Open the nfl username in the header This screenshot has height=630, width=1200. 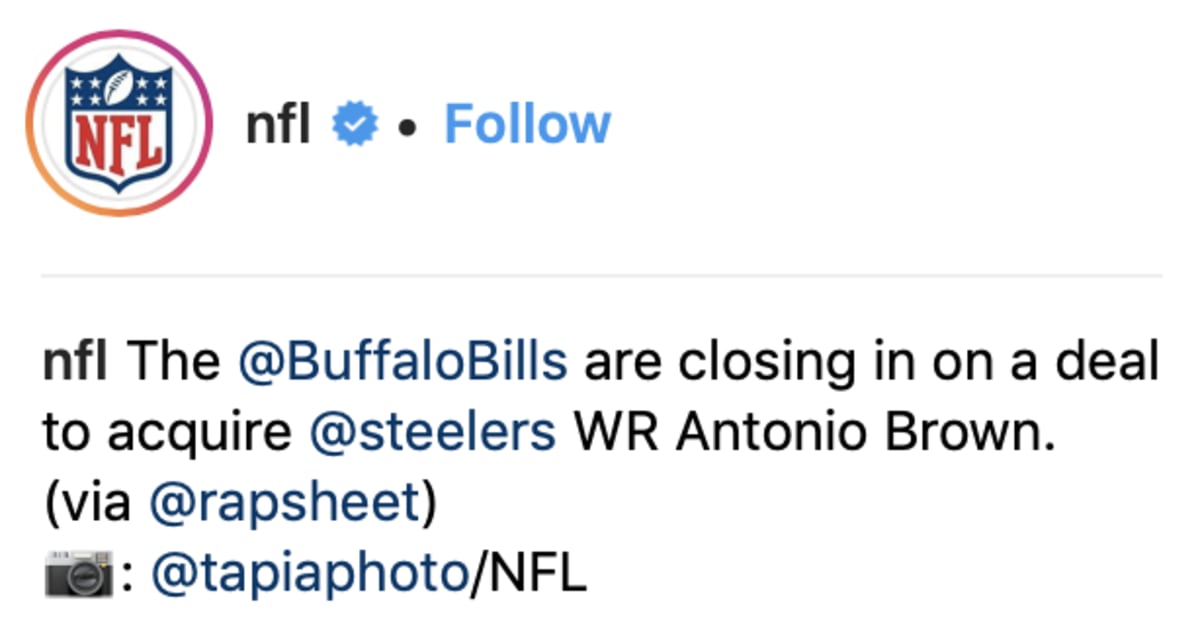(278, 124)
